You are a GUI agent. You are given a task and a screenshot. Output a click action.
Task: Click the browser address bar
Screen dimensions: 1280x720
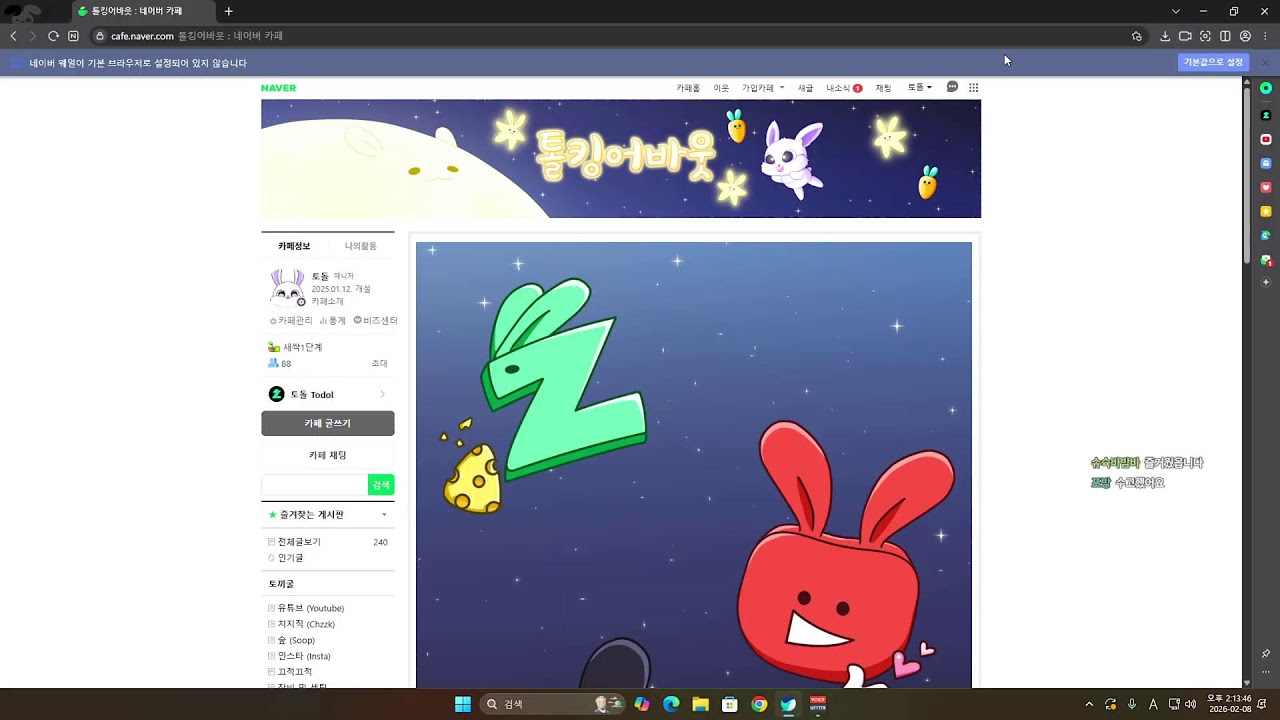point(620,36)
